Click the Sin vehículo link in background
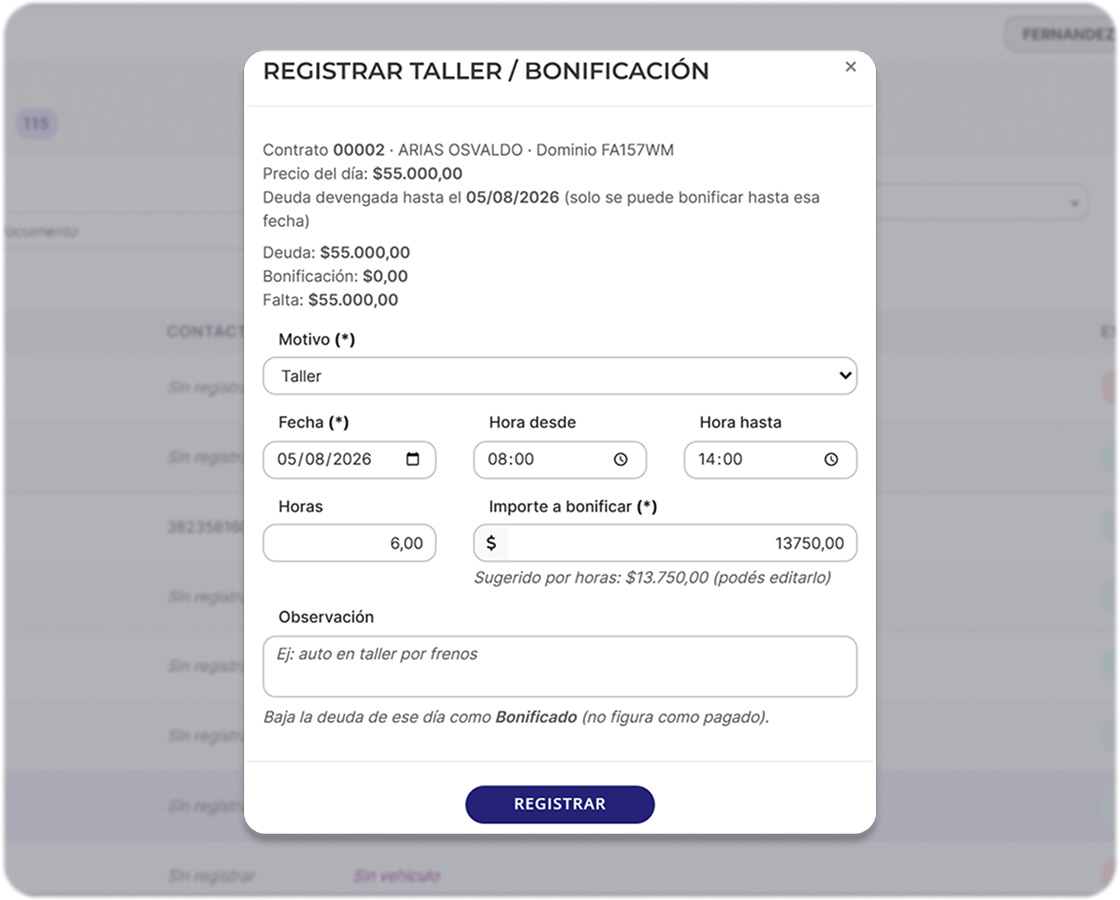The width and height of the screenshot is (1120, 900). point(396,876)
